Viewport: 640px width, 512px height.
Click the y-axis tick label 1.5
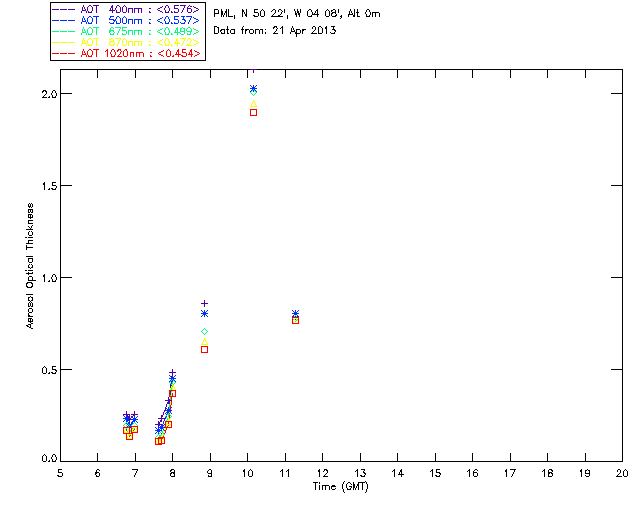[x=49, y=186]
